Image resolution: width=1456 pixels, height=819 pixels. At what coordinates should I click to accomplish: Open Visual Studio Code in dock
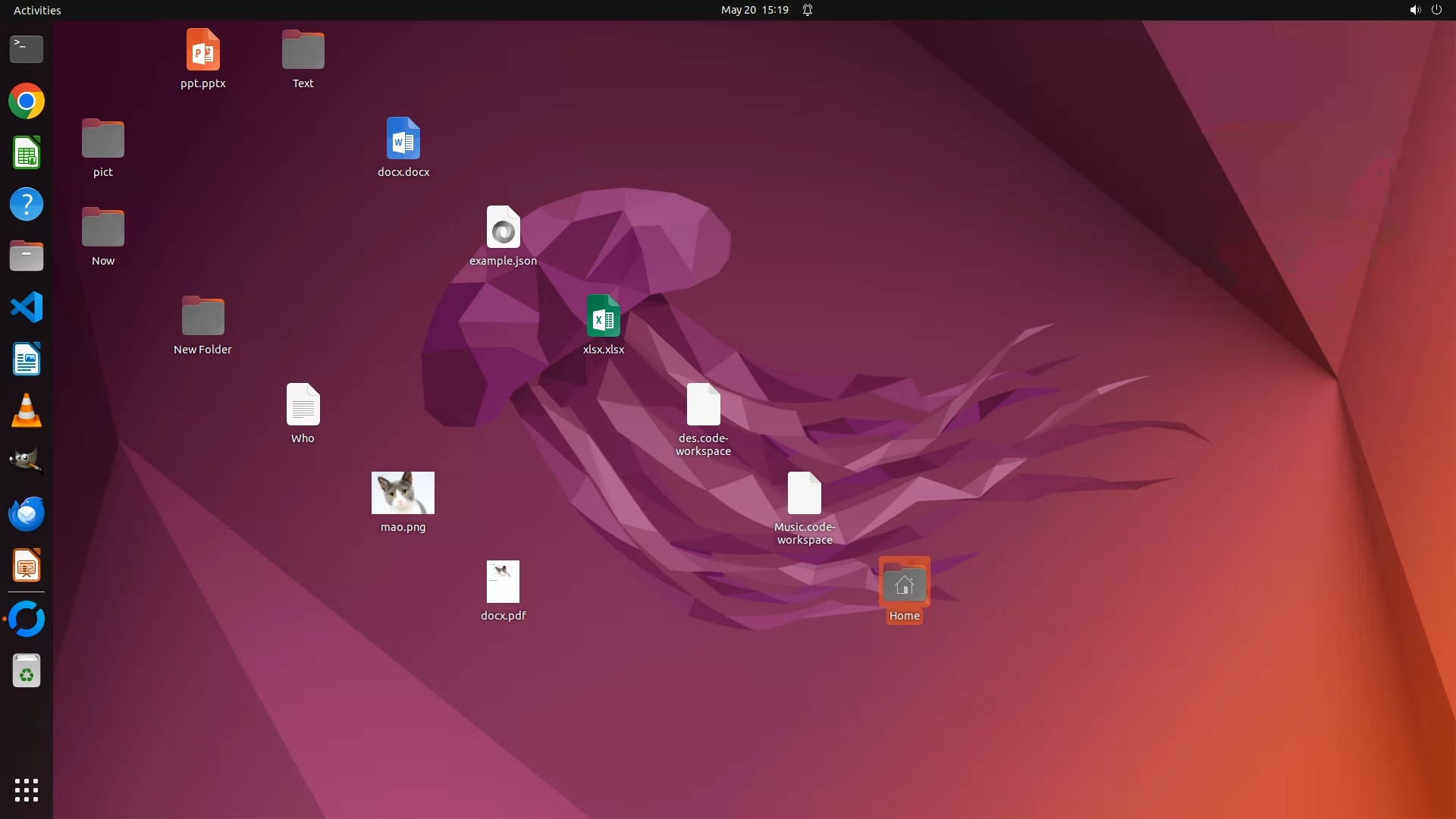coord(27,308)
